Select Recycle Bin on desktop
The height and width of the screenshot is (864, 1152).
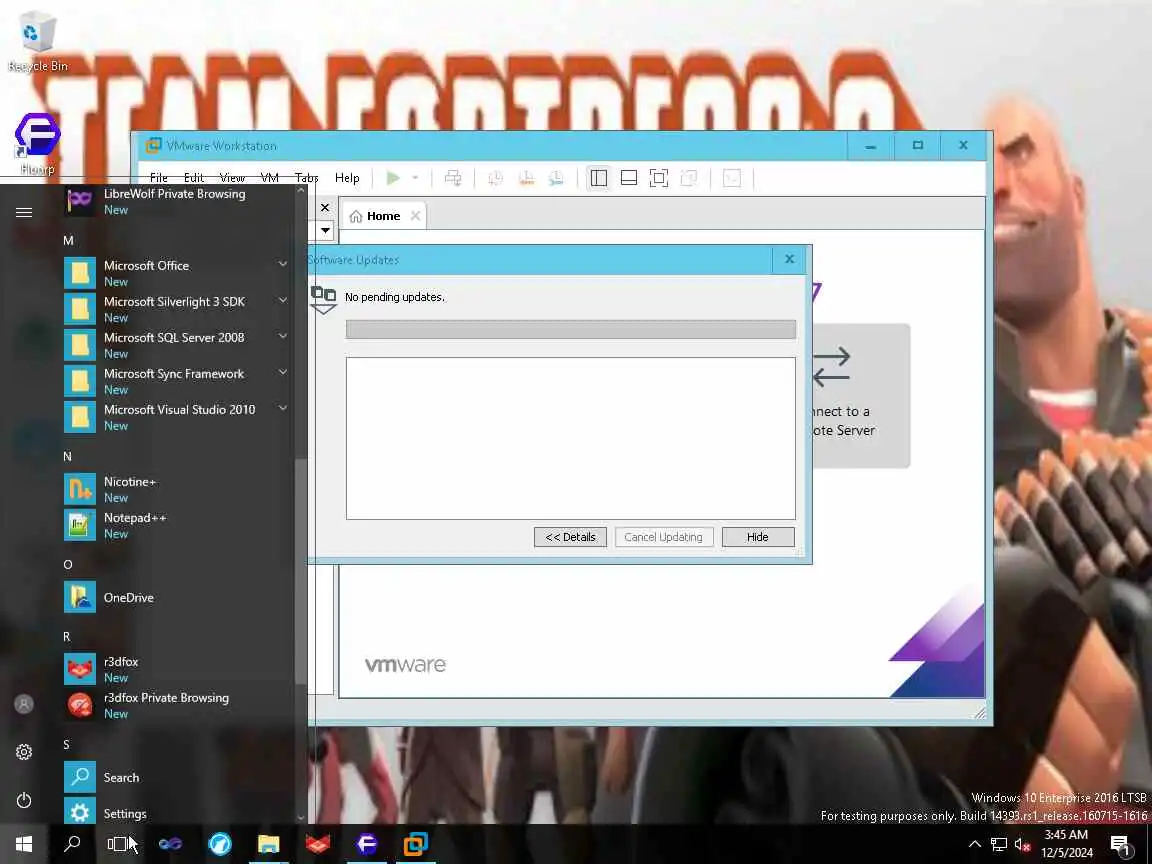[37, 41]
